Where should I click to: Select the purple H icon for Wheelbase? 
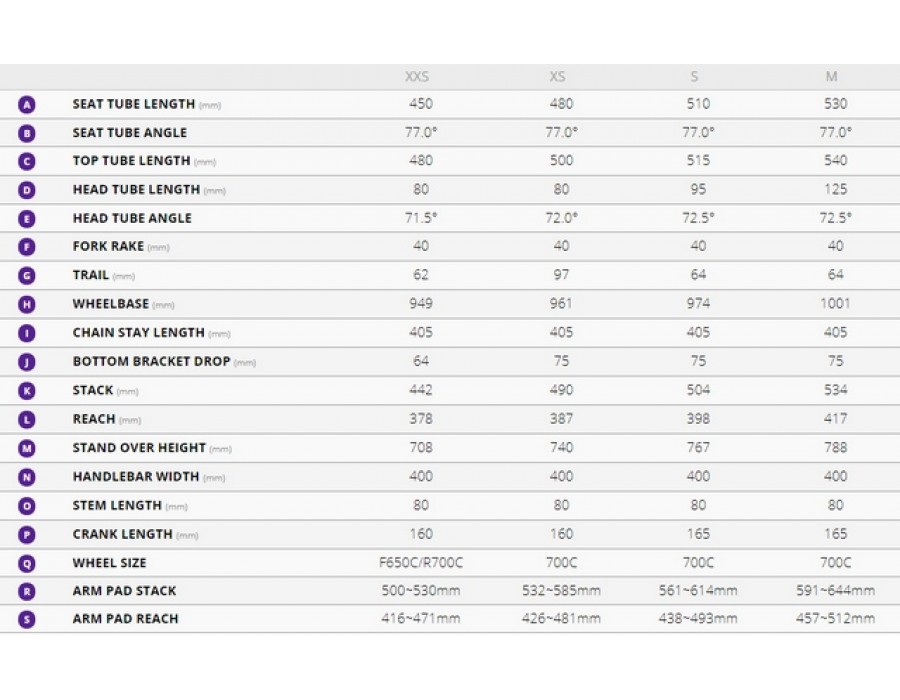(27, 305)
